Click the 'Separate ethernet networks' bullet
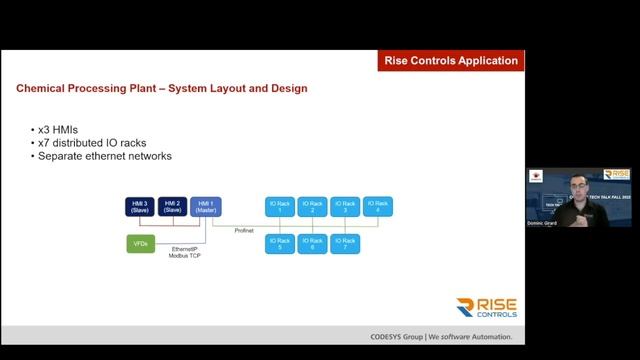Viewport: 640px width, 360px height. (104, 156)
